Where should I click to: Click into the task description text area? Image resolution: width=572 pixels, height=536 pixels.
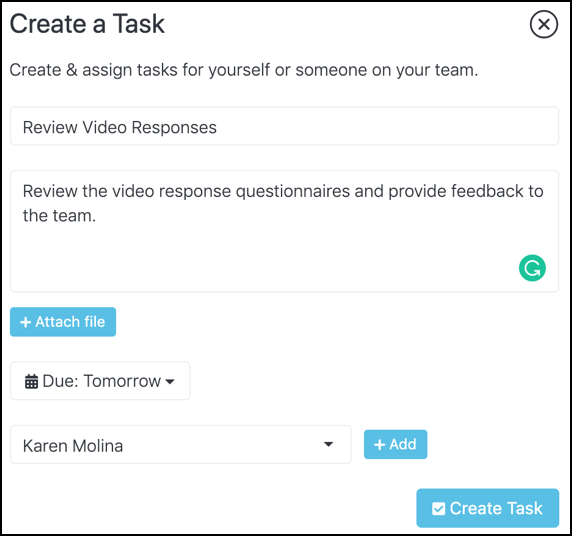coord(284,231)
